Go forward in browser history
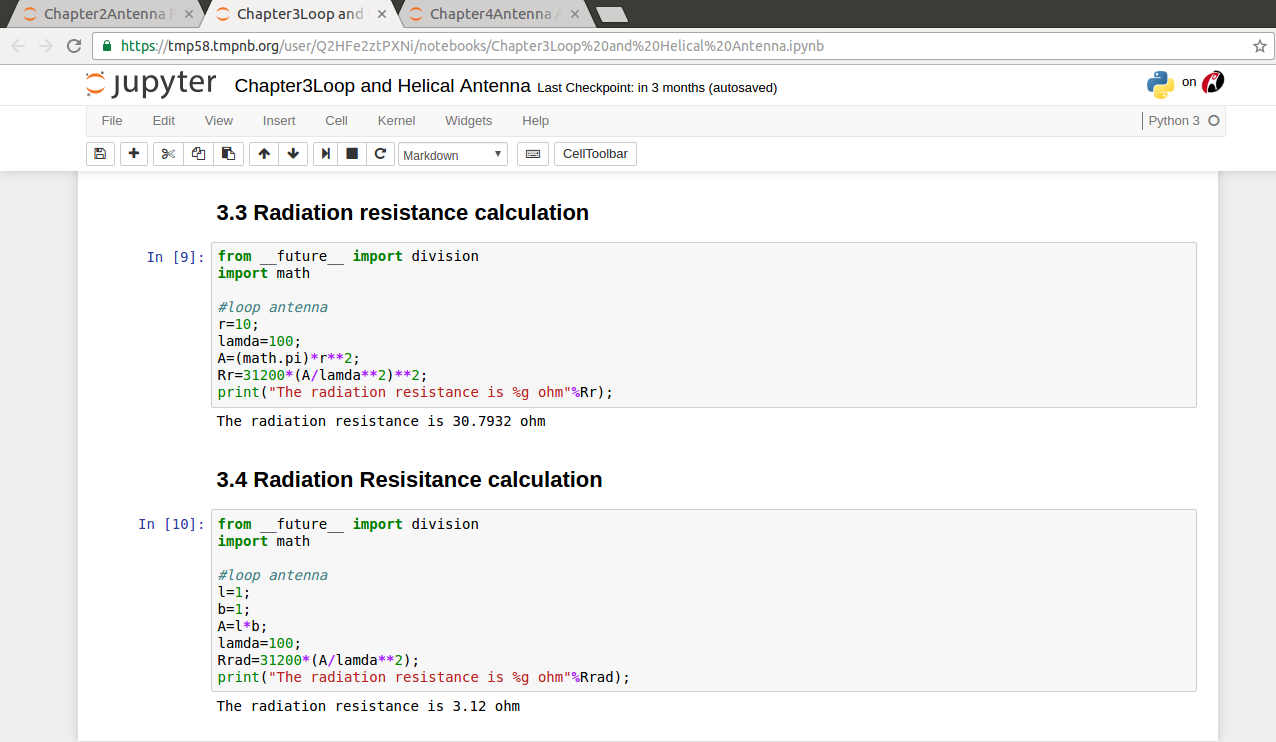The width and height of the screenshot is (1276, 742). [46, 46]
